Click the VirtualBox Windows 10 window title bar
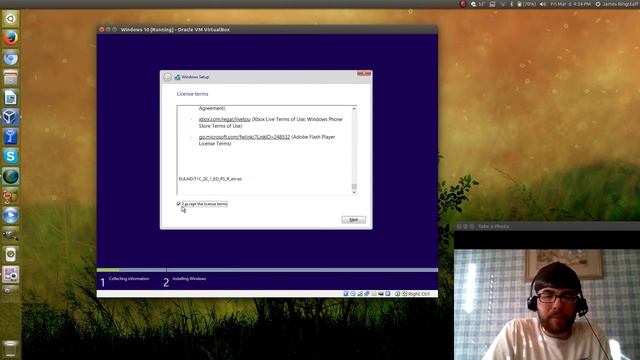Viewport: 640px width, 360px height. 267,29
